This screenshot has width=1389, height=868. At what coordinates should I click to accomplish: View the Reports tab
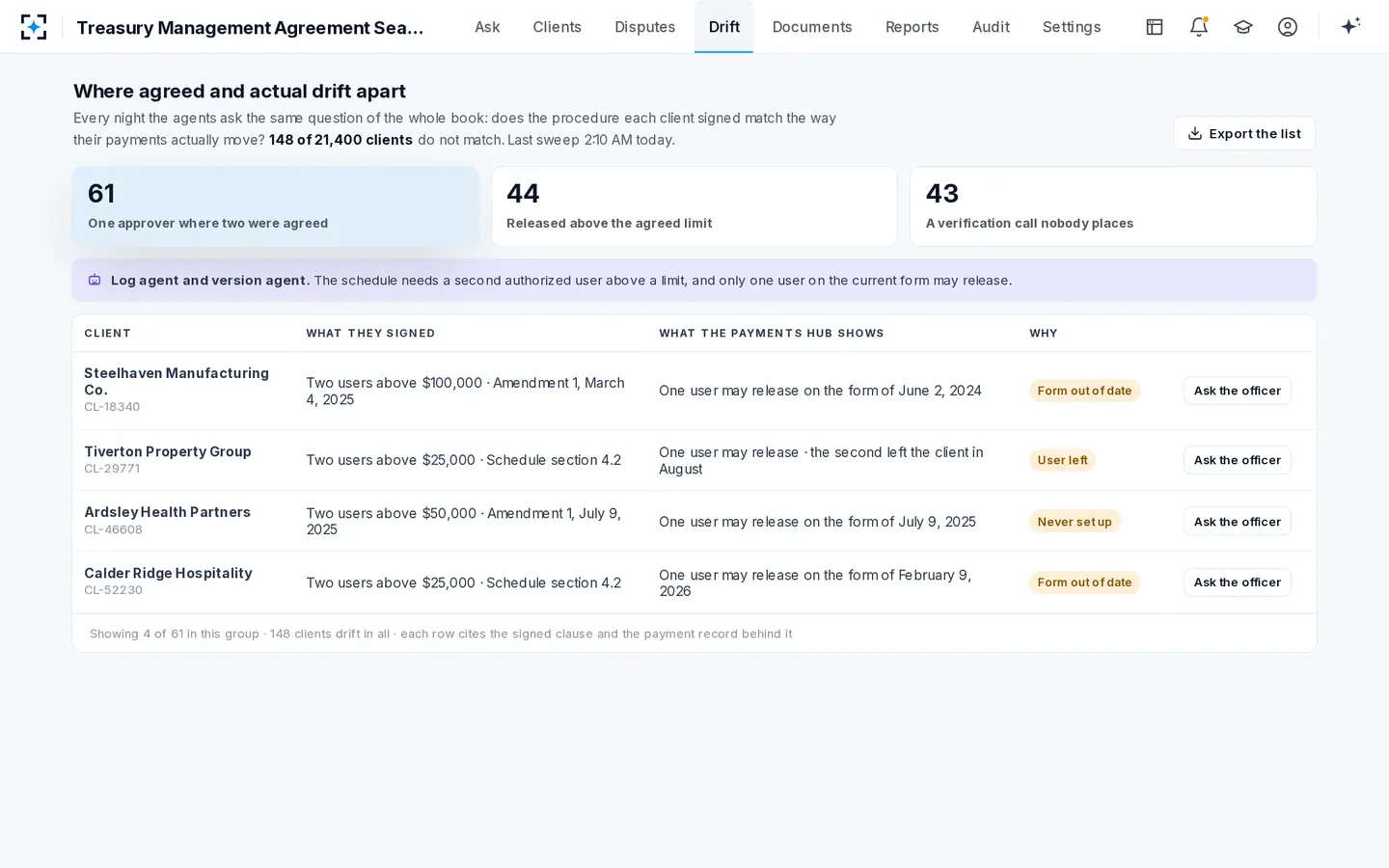tap(912, 27)
